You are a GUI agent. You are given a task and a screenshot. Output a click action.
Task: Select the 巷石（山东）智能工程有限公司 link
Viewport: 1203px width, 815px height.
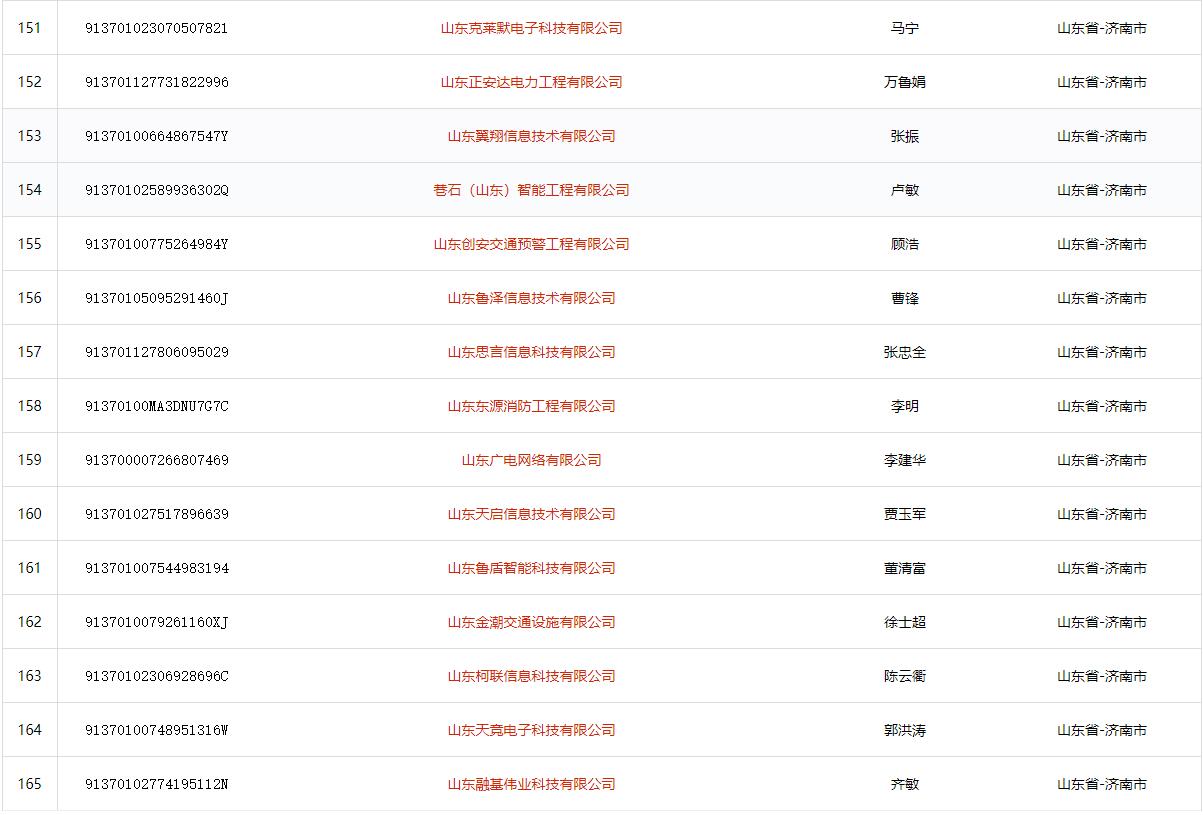pos(531,190)
